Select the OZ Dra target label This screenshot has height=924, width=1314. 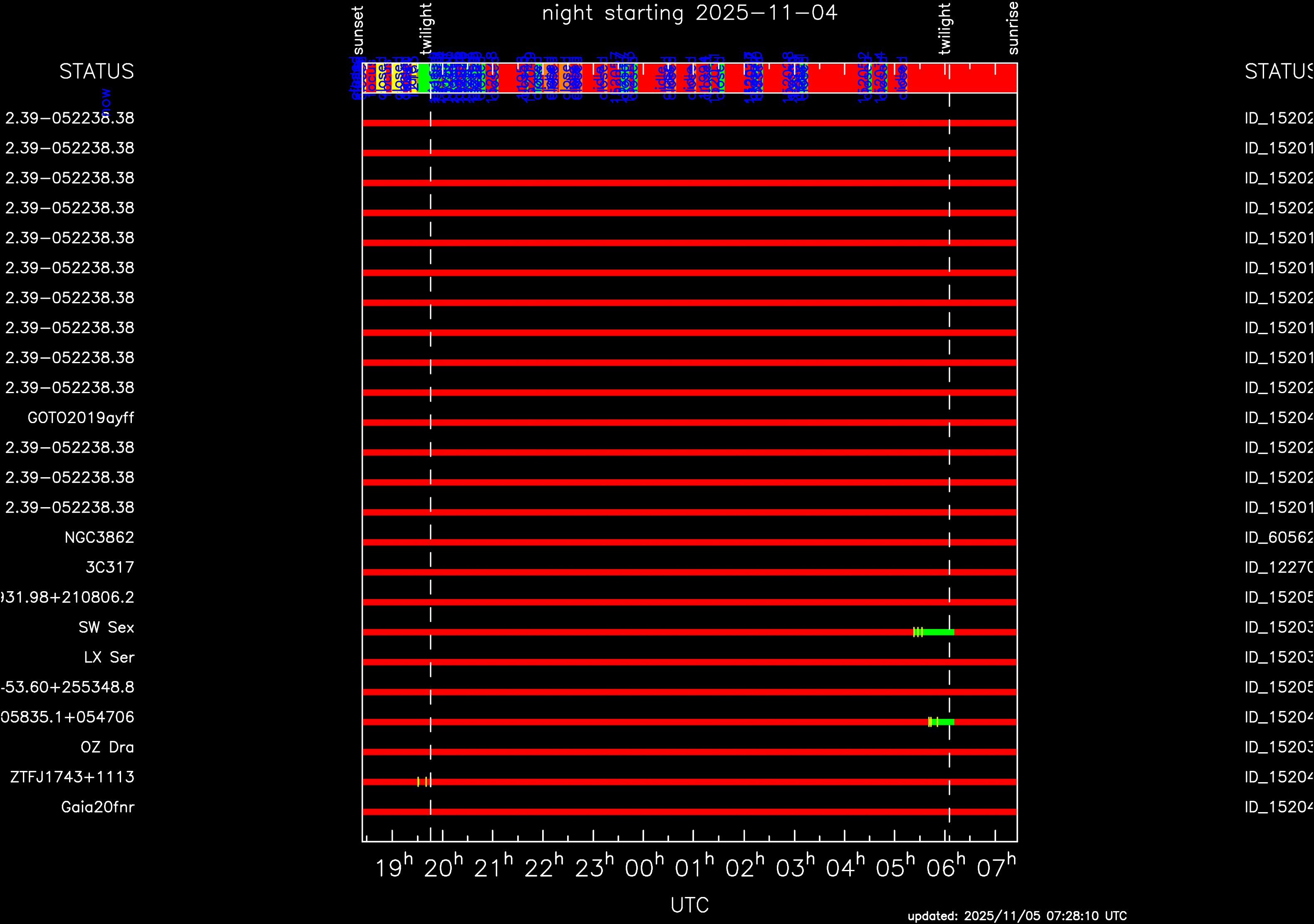click(107, 747)
